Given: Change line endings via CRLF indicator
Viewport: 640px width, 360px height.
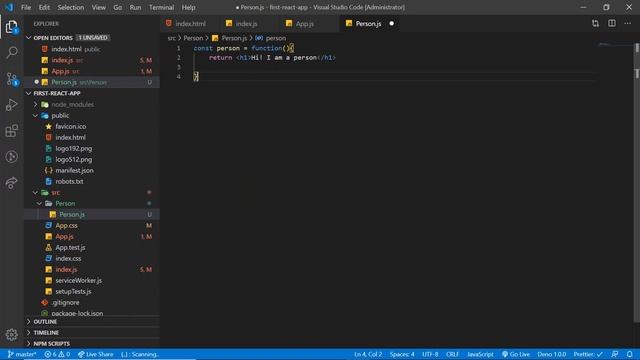Looking at the screenshot, I should click(x=452, y=354).
